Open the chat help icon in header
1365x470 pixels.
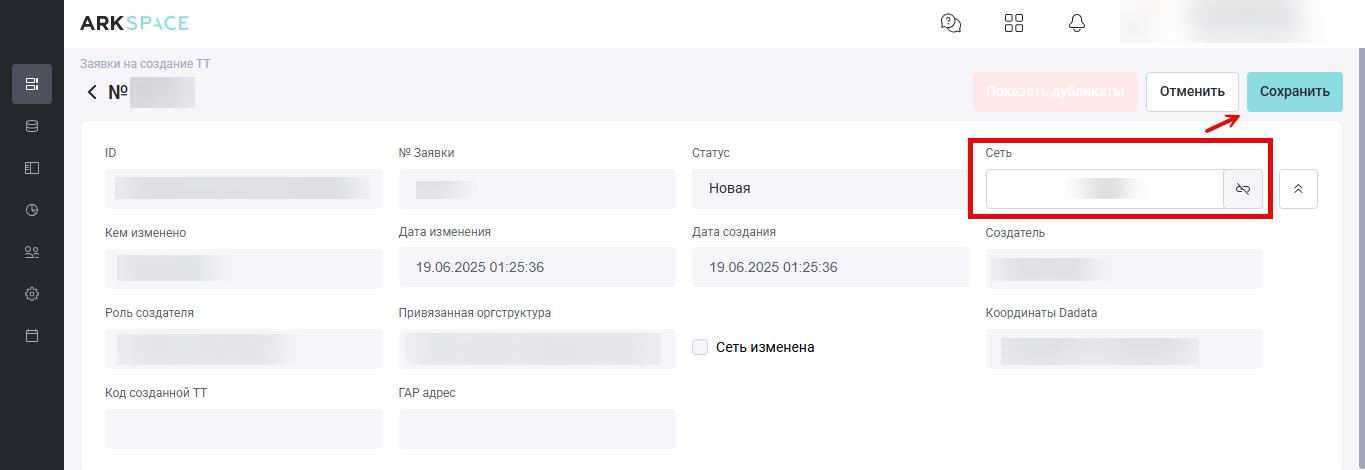(951, 23)
